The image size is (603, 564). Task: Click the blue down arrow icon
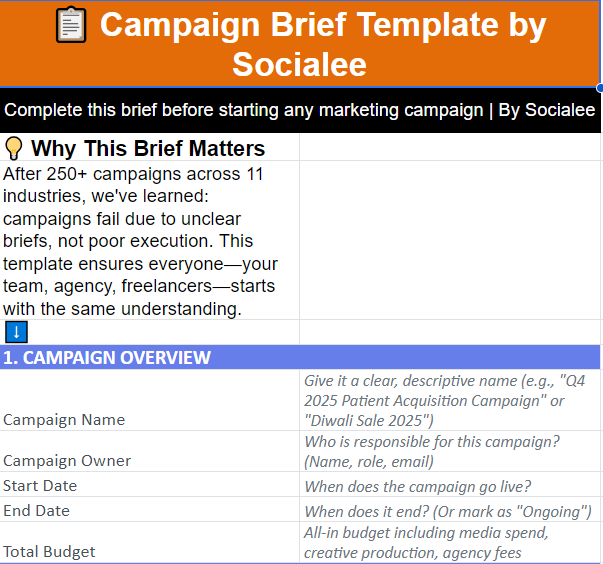tap(17, 332)
